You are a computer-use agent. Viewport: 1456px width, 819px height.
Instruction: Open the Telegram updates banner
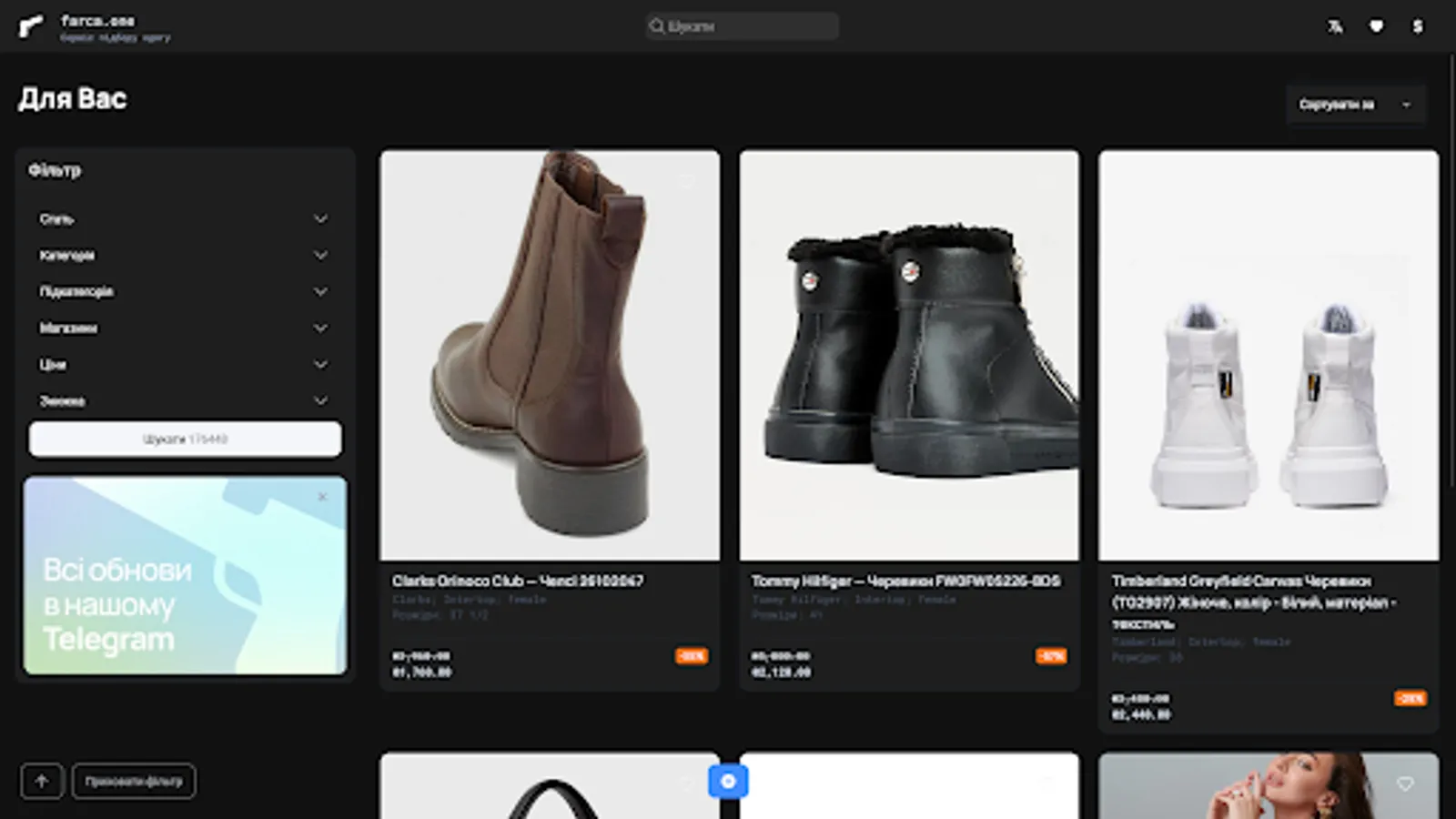(x=186, y=575)
